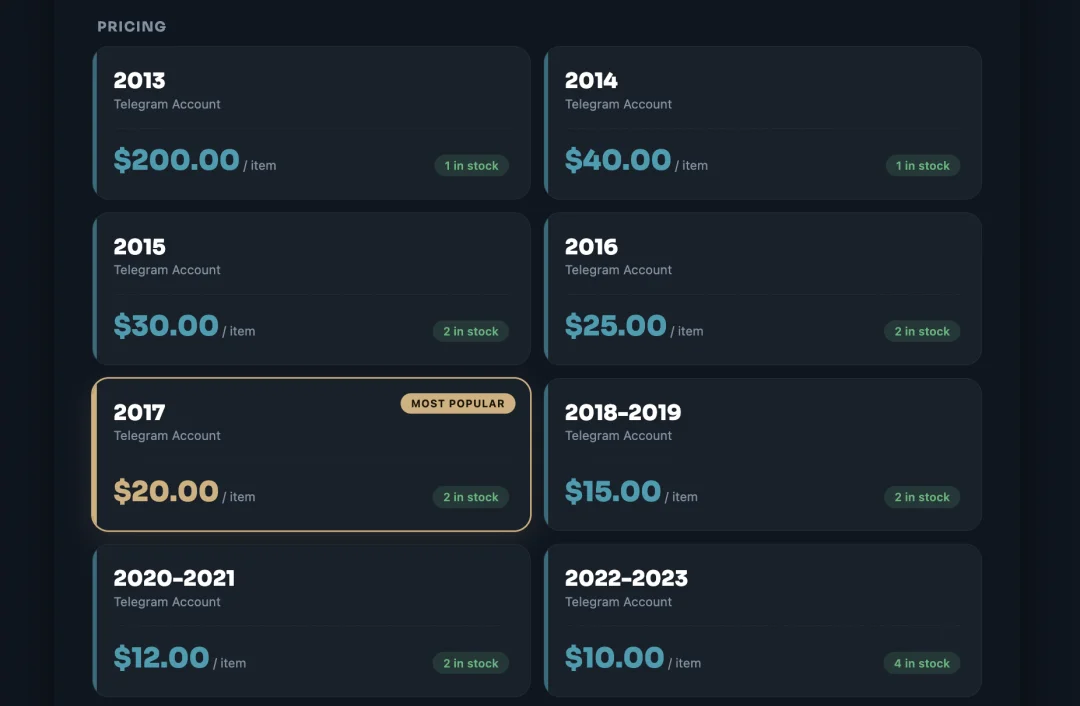Select the 2014 Telegram Account card

(762, 123)
